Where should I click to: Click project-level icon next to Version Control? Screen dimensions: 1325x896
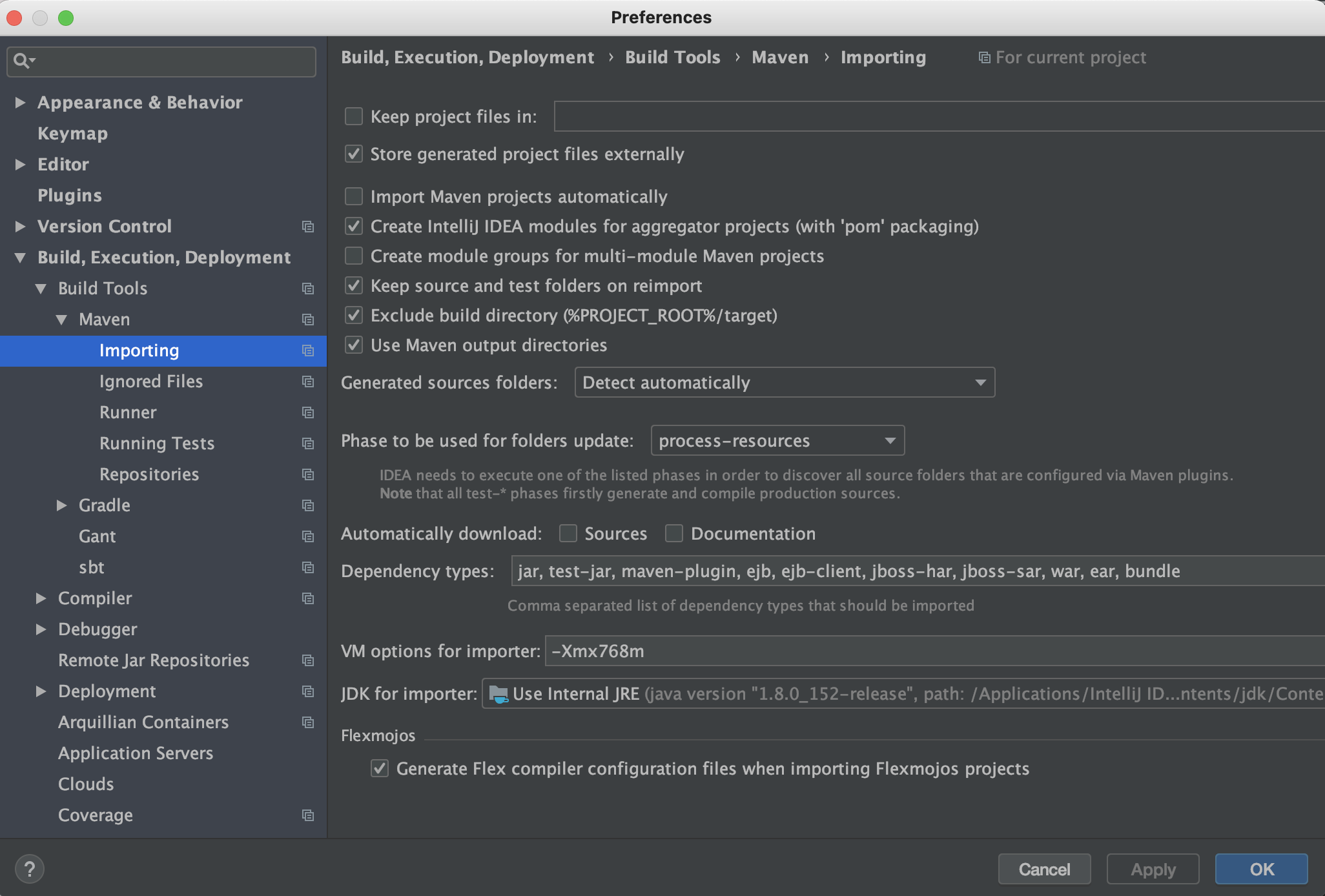point(308,227)
